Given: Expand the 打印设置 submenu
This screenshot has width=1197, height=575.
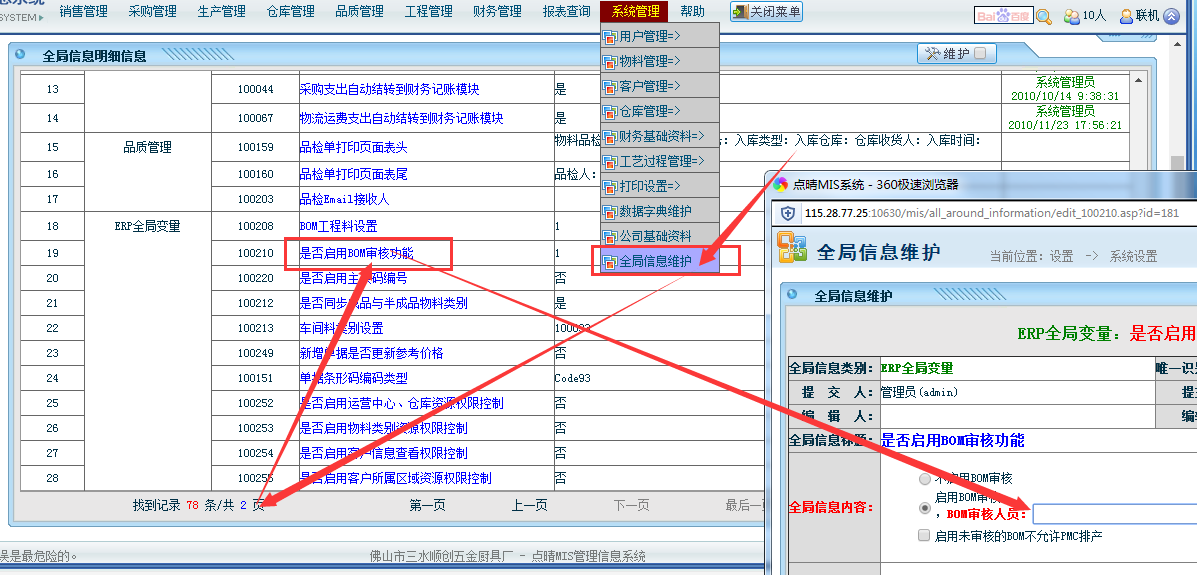Looking at the screenshot, I should [x=650, y=186].
